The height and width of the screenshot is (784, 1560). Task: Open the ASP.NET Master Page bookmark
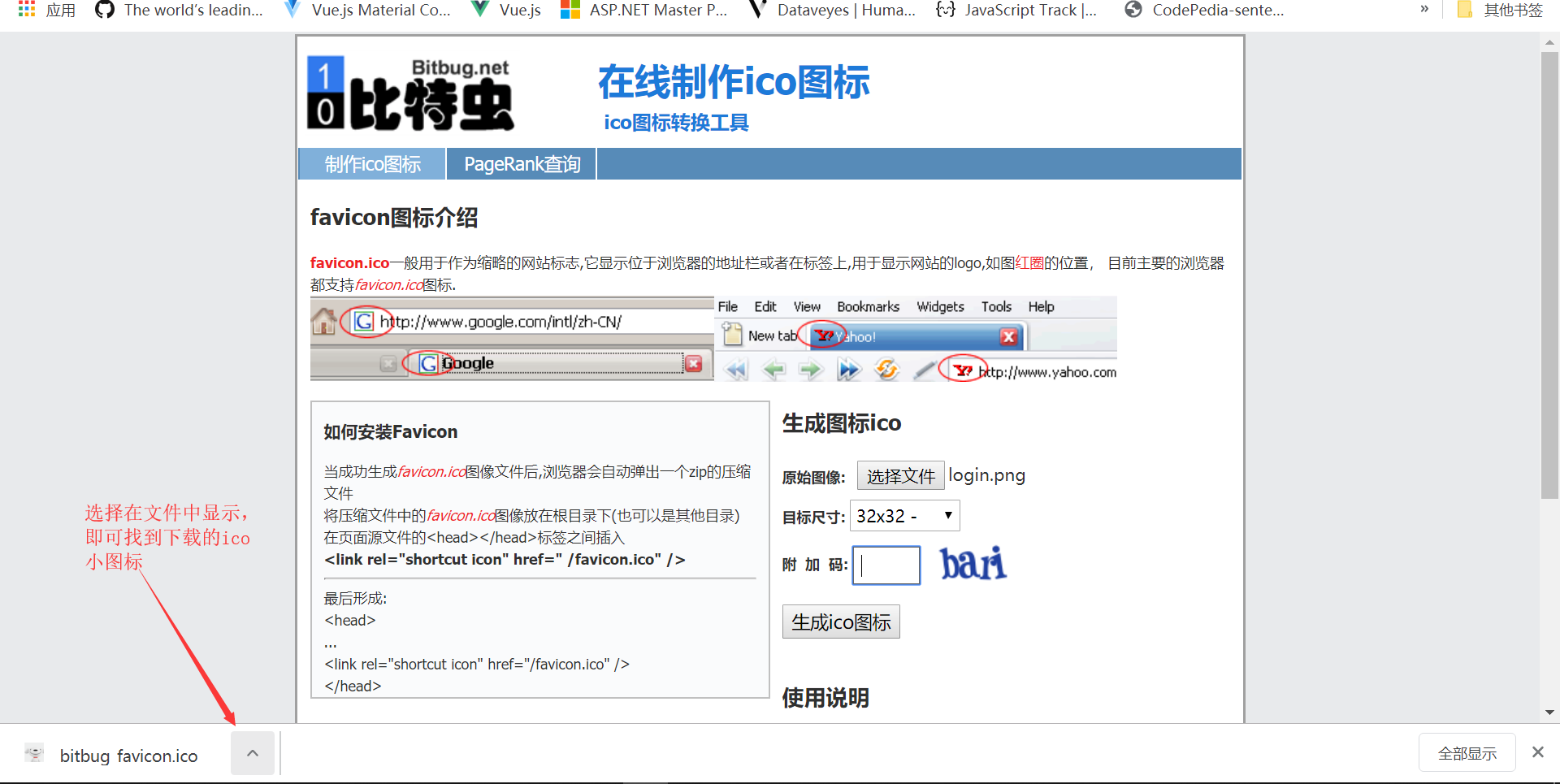pos(644,10)
